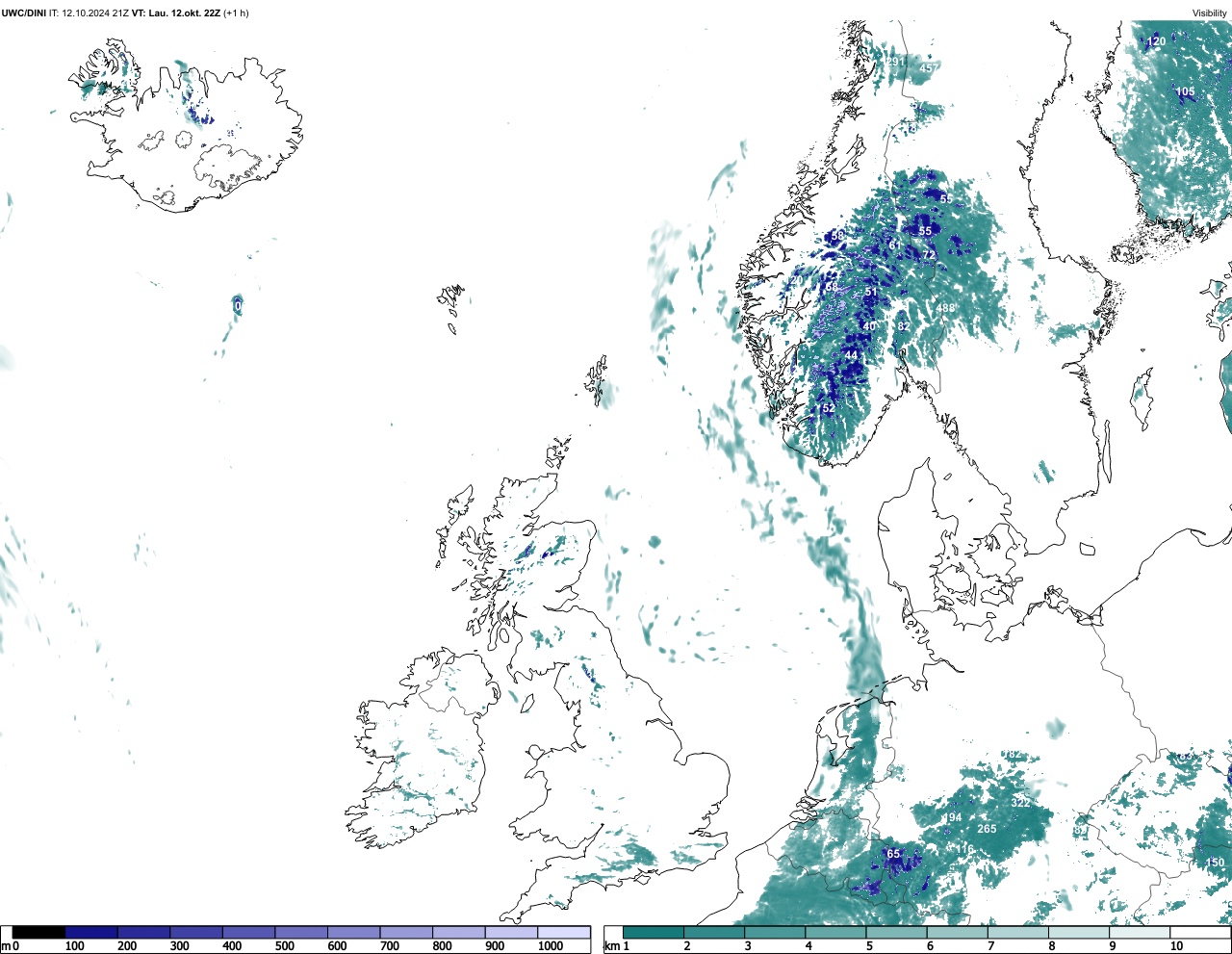
Task: Click the '82' value north of Oslofjord
Action: tap(903, 326)
